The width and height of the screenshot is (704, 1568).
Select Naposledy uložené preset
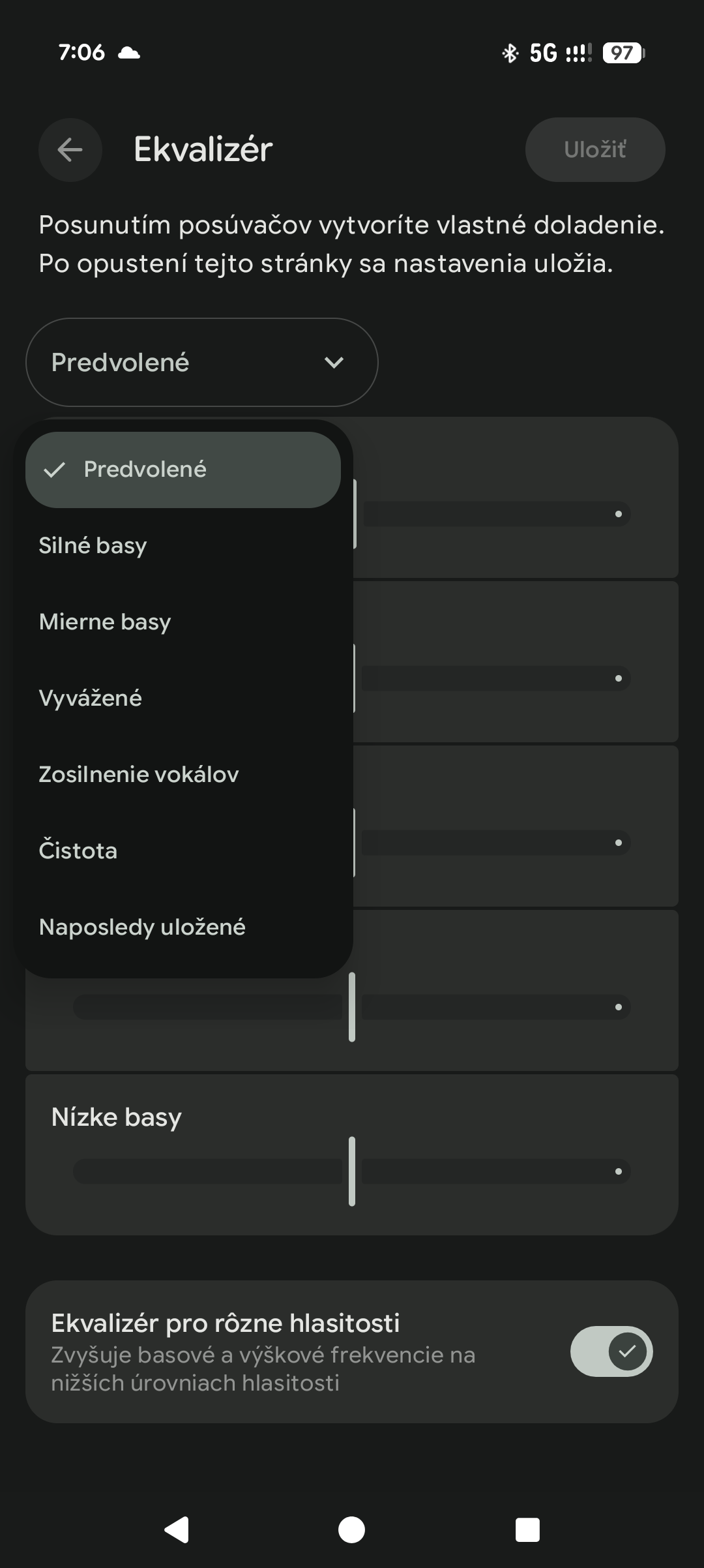point(142,927)
